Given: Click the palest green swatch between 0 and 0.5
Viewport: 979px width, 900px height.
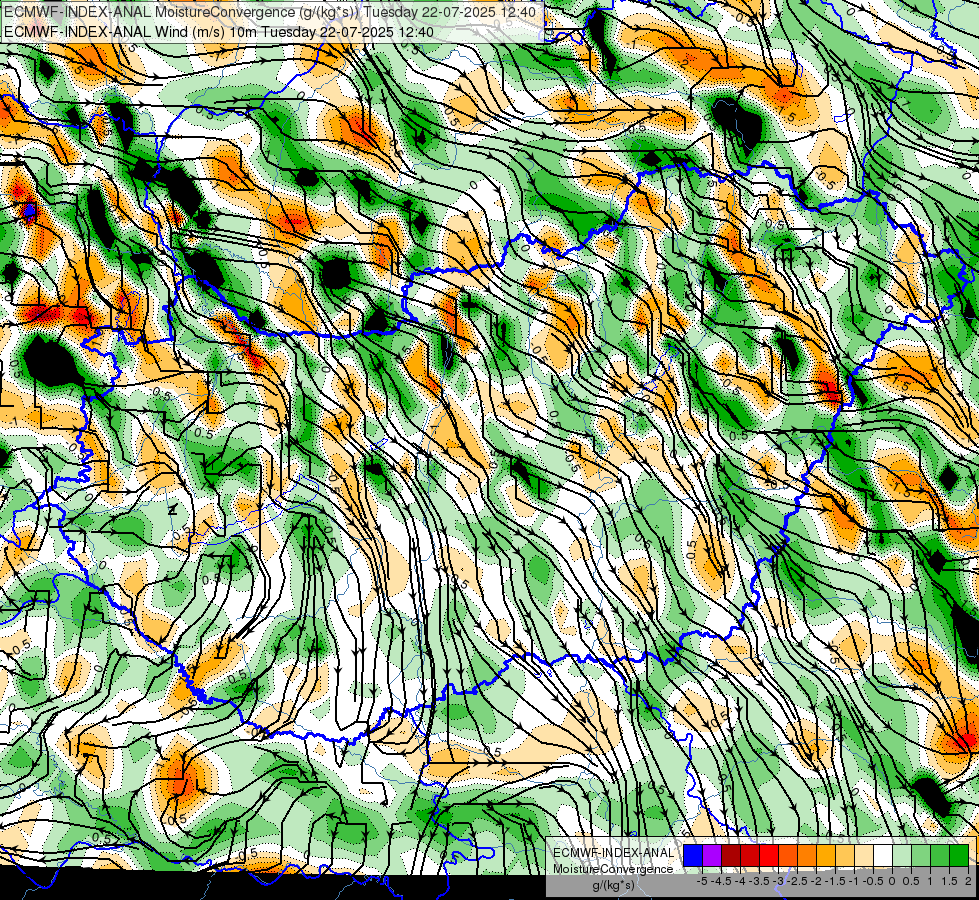Looking at the screenshot, I should pyautogui.click(x=902, y=855).
